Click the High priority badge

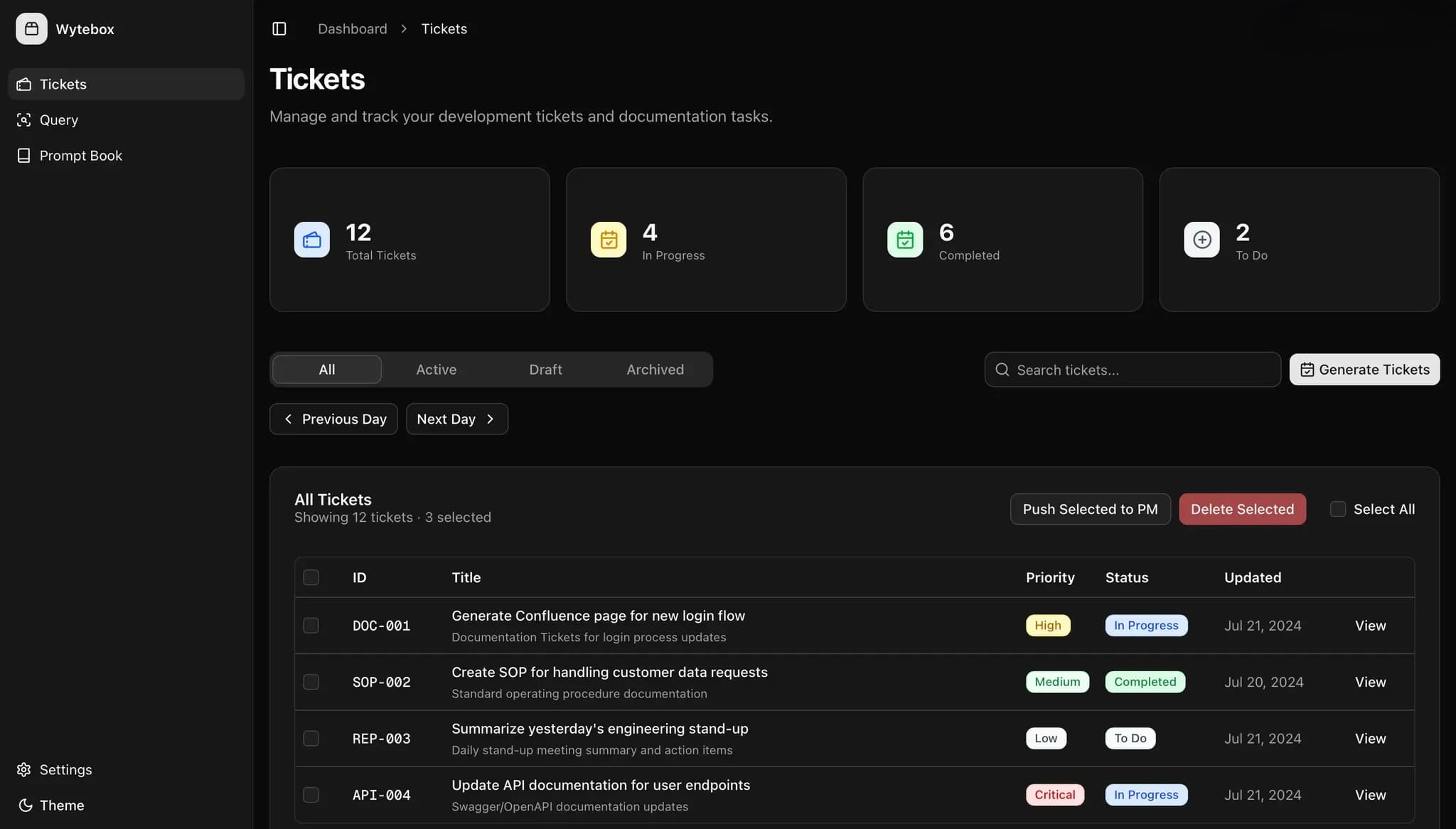point(1047,625)
